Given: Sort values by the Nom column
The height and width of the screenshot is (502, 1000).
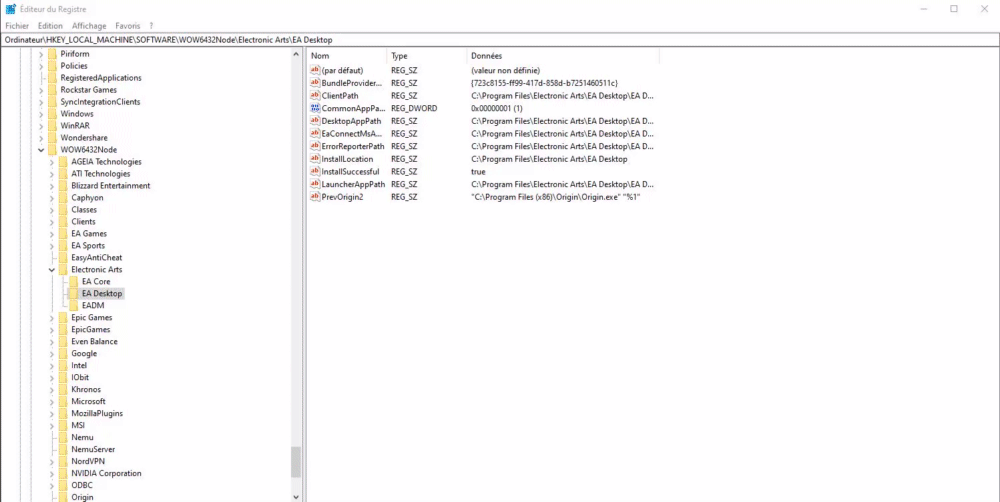Looking at the screenshot, I should click(347, 56).
